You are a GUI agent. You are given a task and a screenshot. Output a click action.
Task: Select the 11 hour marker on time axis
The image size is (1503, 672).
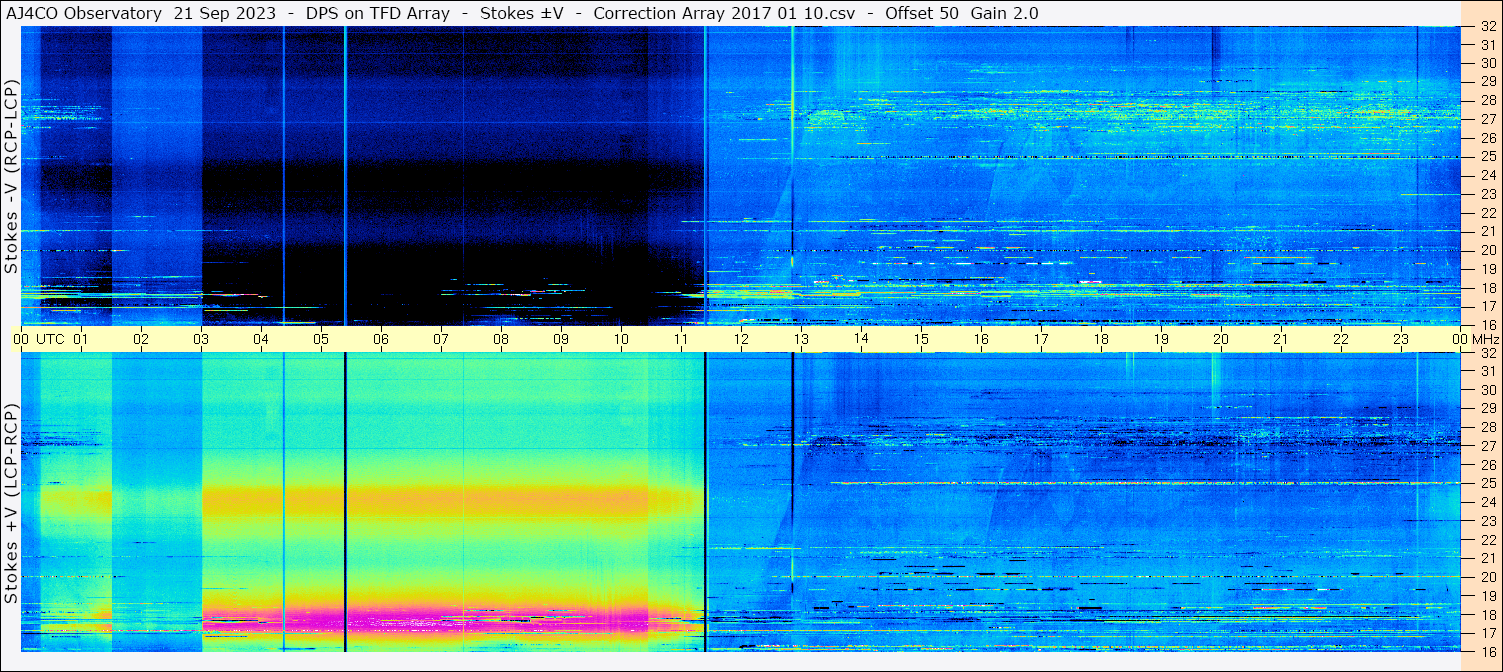[x=681, y=339]
